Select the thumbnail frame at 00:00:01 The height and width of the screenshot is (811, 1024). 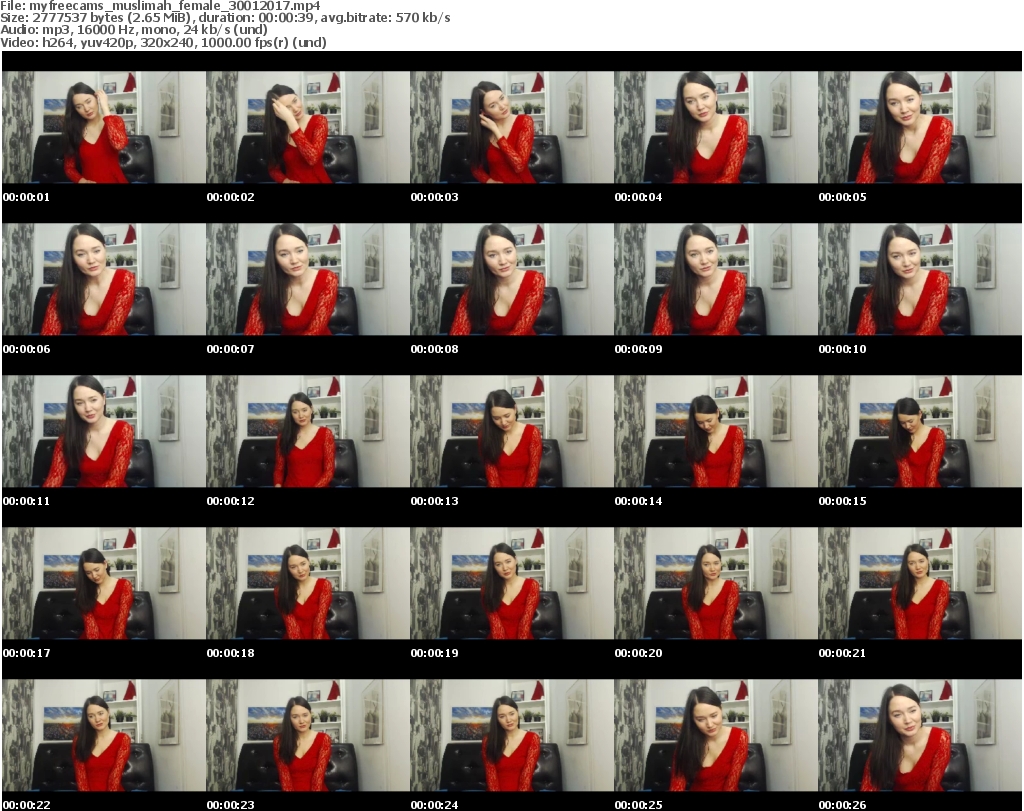pyautogui.click(x=104, y=127)
